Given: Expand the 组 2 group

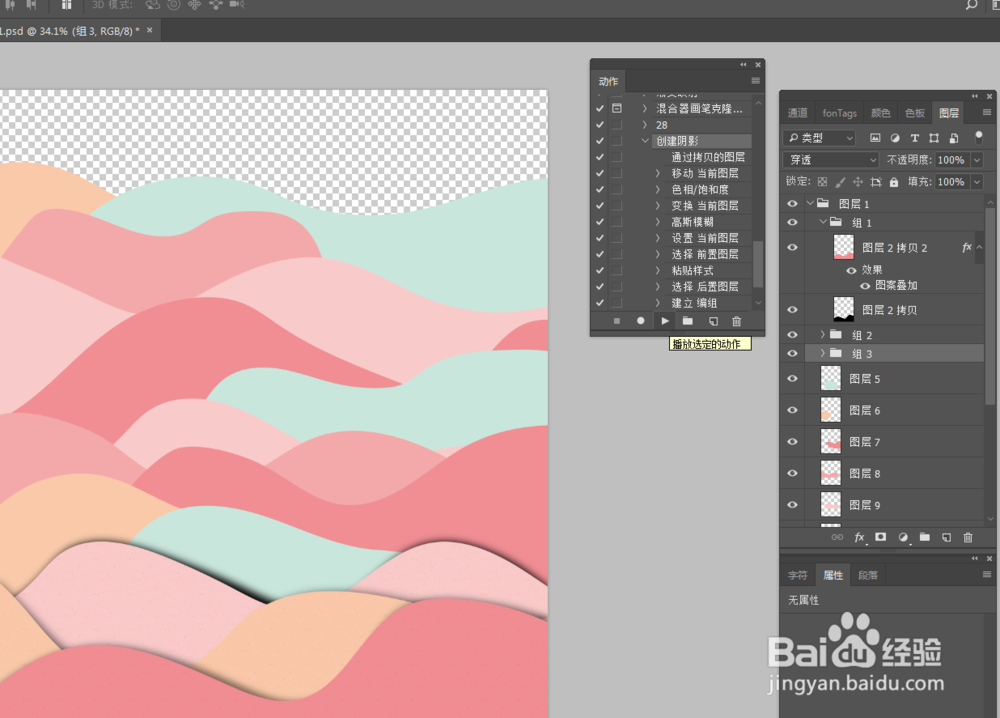Looking at the screenshot, I should (823, 334).
